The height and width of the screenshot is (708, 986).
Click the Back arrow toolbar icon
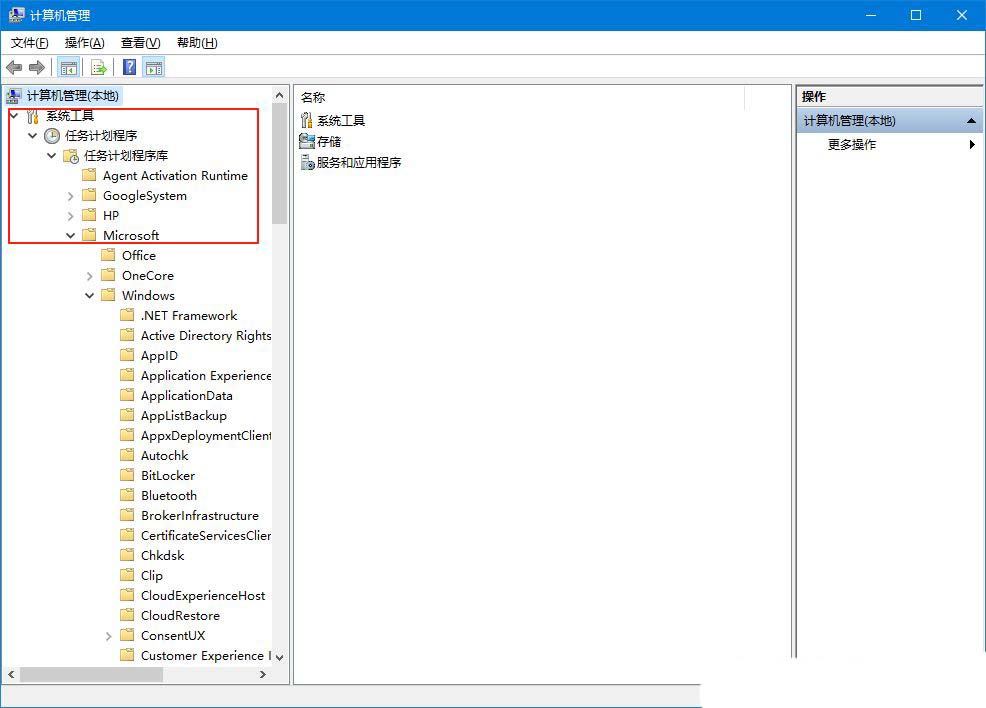tap(14, 67)
